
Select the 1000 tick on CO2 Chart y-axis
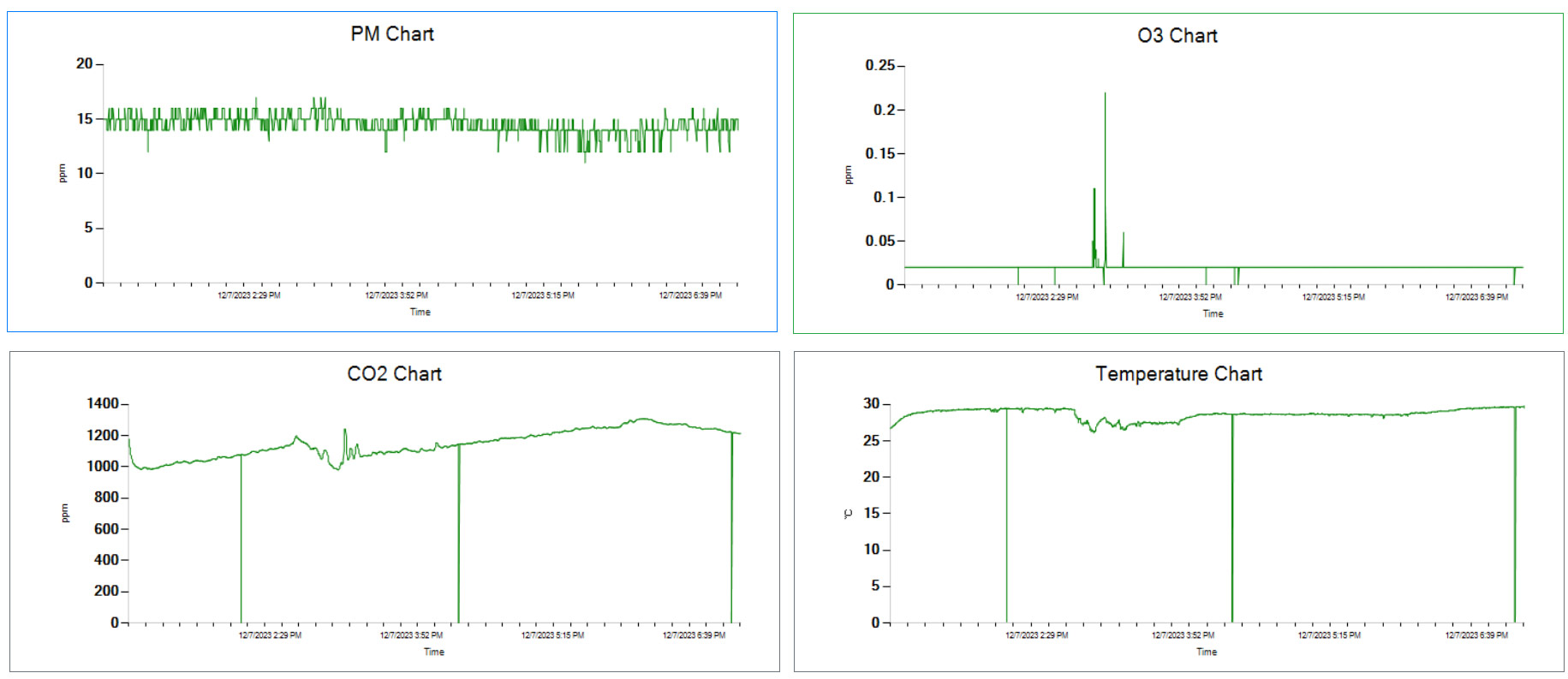pos(103,466)
